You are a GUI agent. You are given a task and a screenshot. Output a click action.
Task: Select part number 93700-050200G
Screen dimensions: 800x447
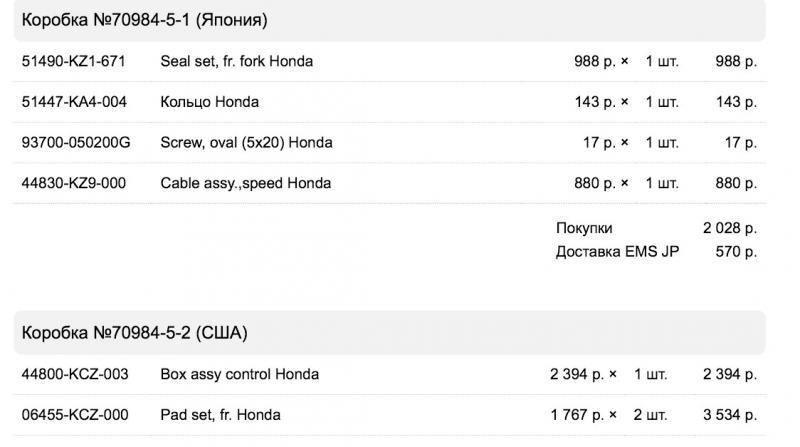[76, 142]
